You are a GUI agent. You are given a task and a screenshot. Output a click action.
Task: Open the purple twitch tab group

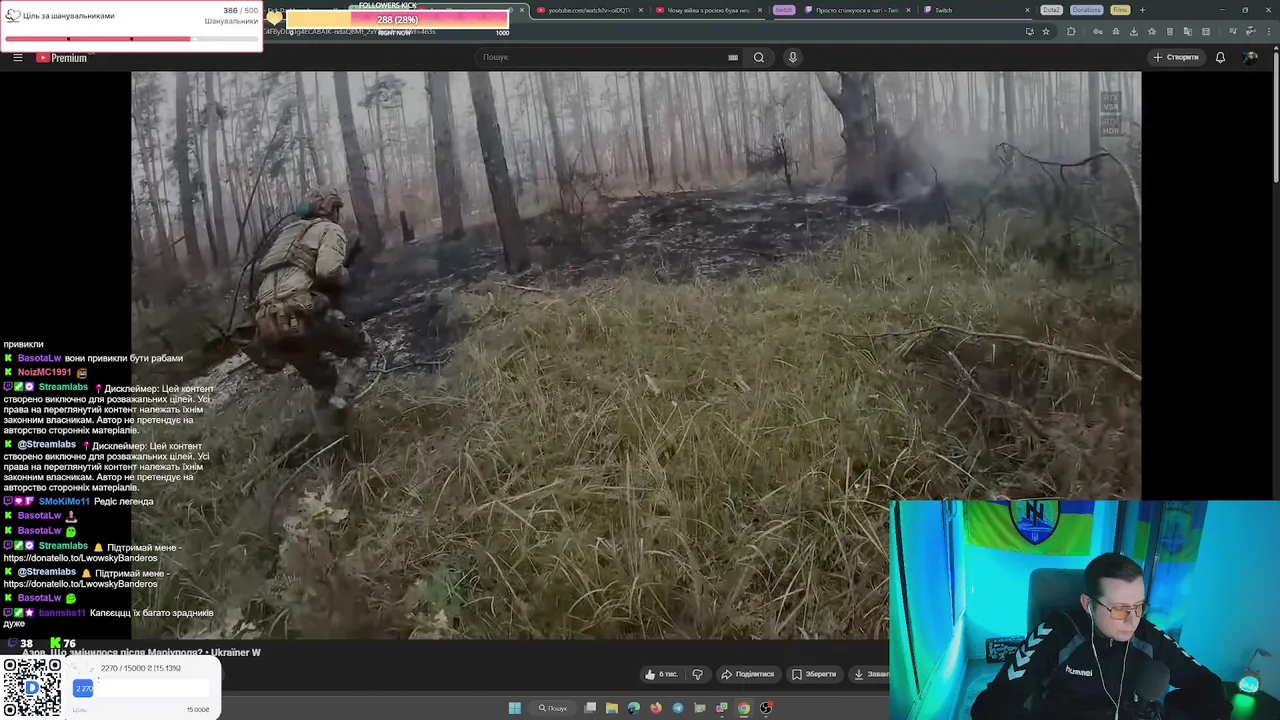(784, 10)
